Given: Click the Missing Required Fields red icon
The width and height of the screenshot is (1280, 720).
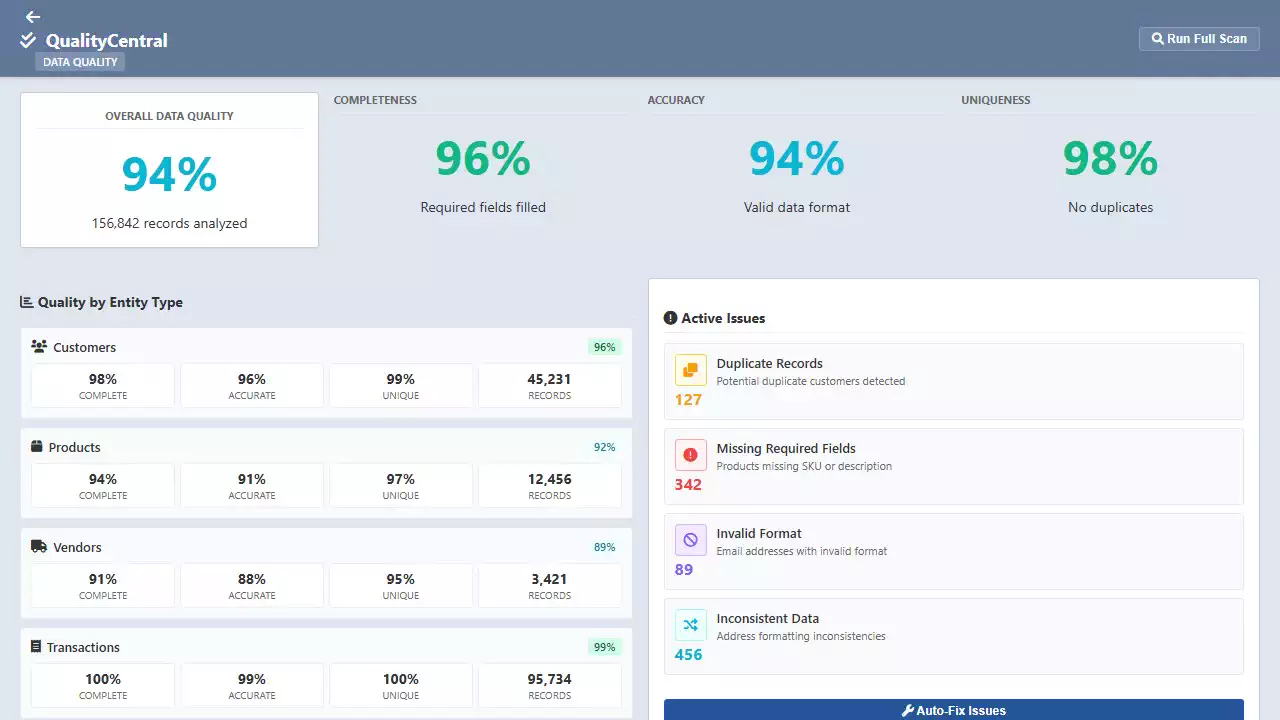Looking at the screenshot, I should click(690, 455).
